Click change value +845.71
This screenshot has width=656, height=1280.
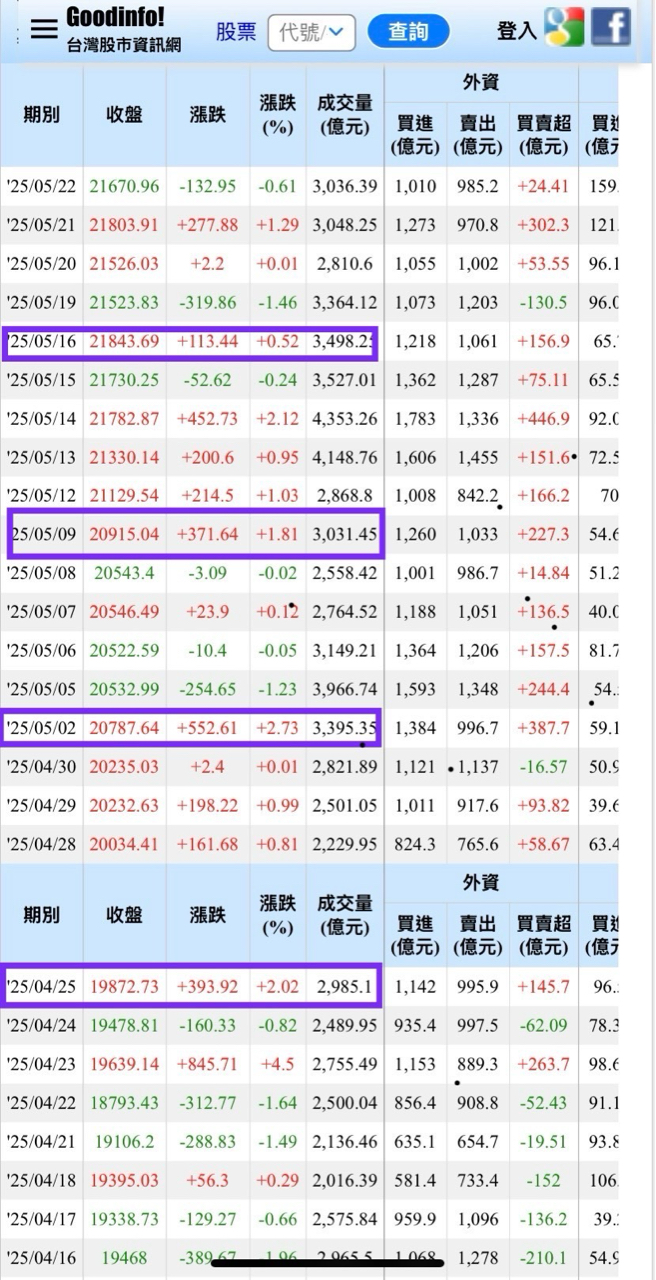pyautogui.click(x=207, y=1065)
